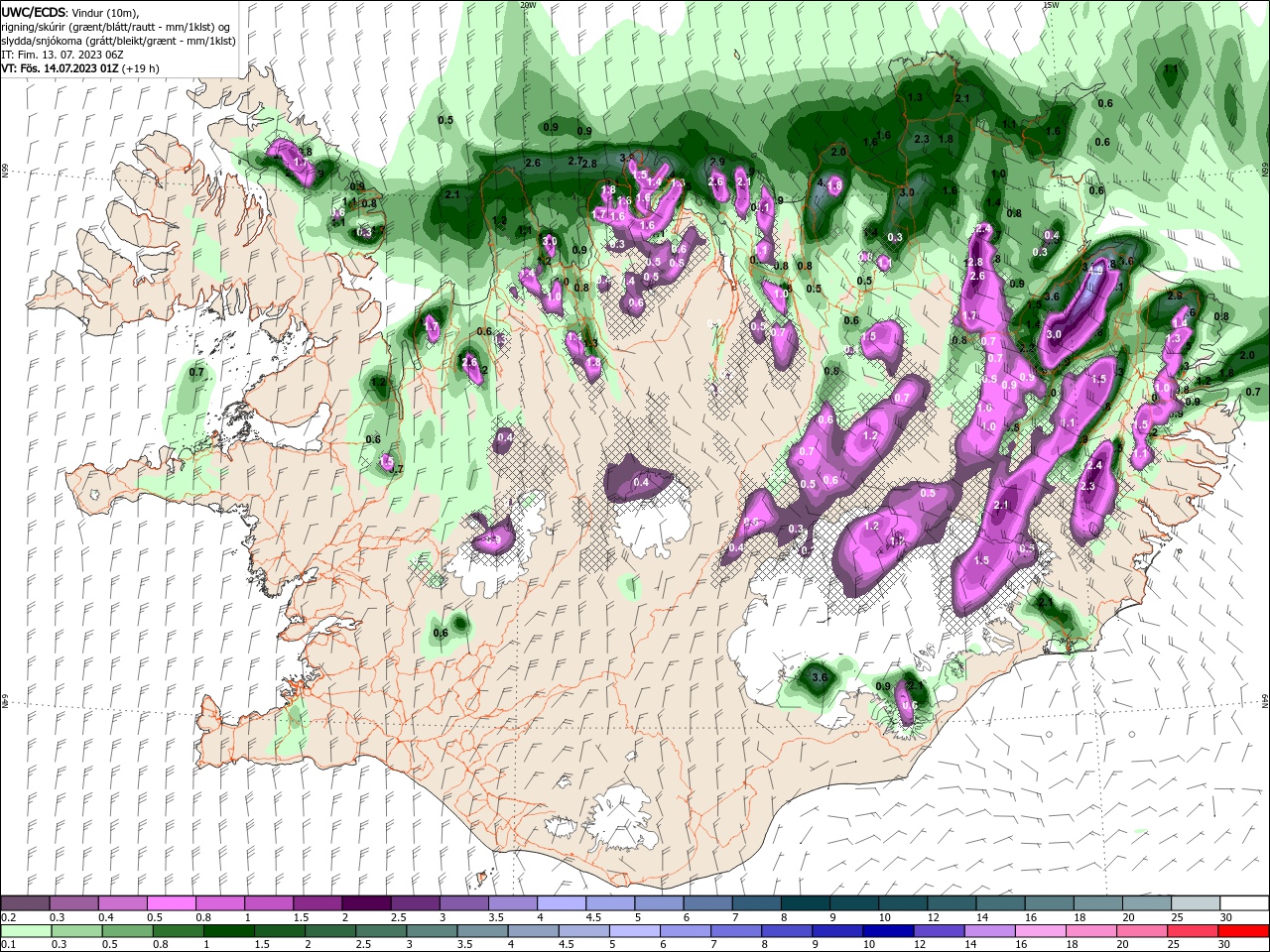Click the 'Vindur (10m)' header text
The image size is (1270, 952).
tap(106, 12)
